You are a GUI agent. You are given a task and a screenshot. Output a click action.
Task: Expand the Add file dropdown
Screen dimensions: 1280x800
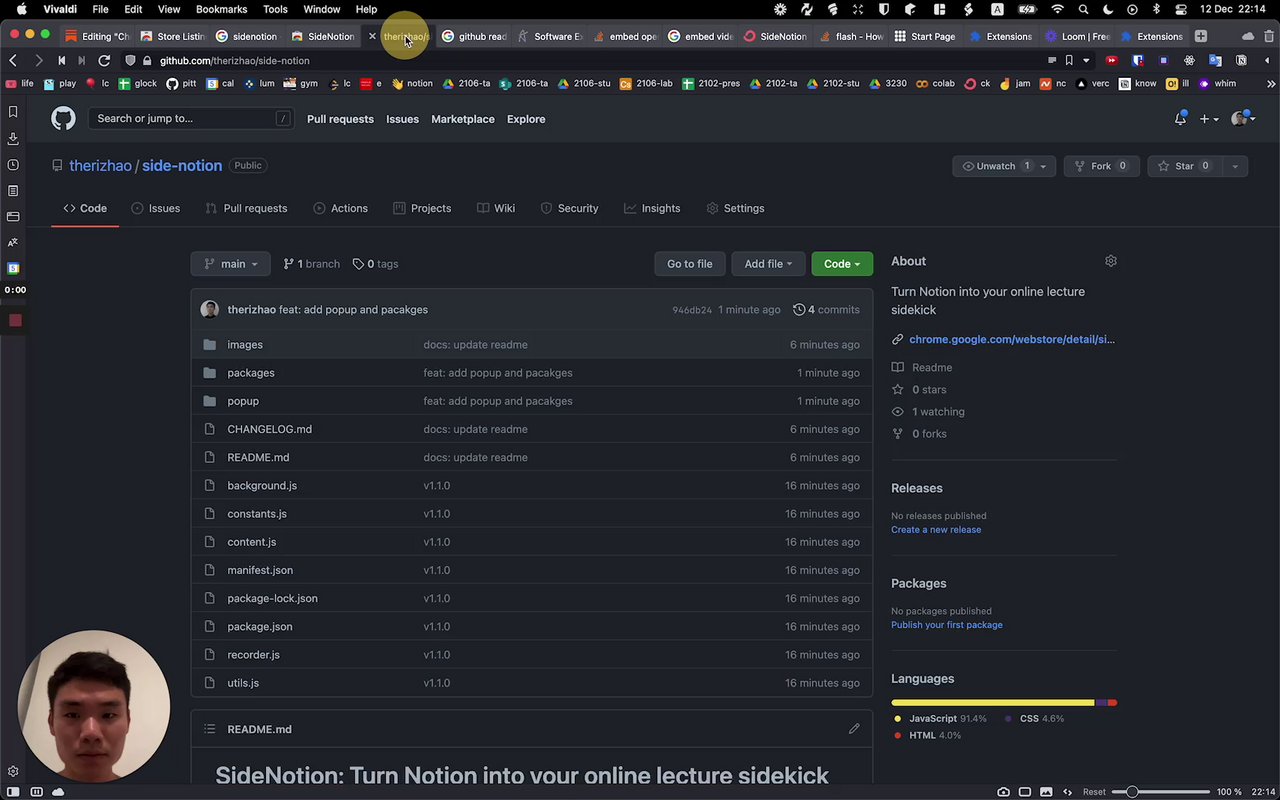coord(768,264)
